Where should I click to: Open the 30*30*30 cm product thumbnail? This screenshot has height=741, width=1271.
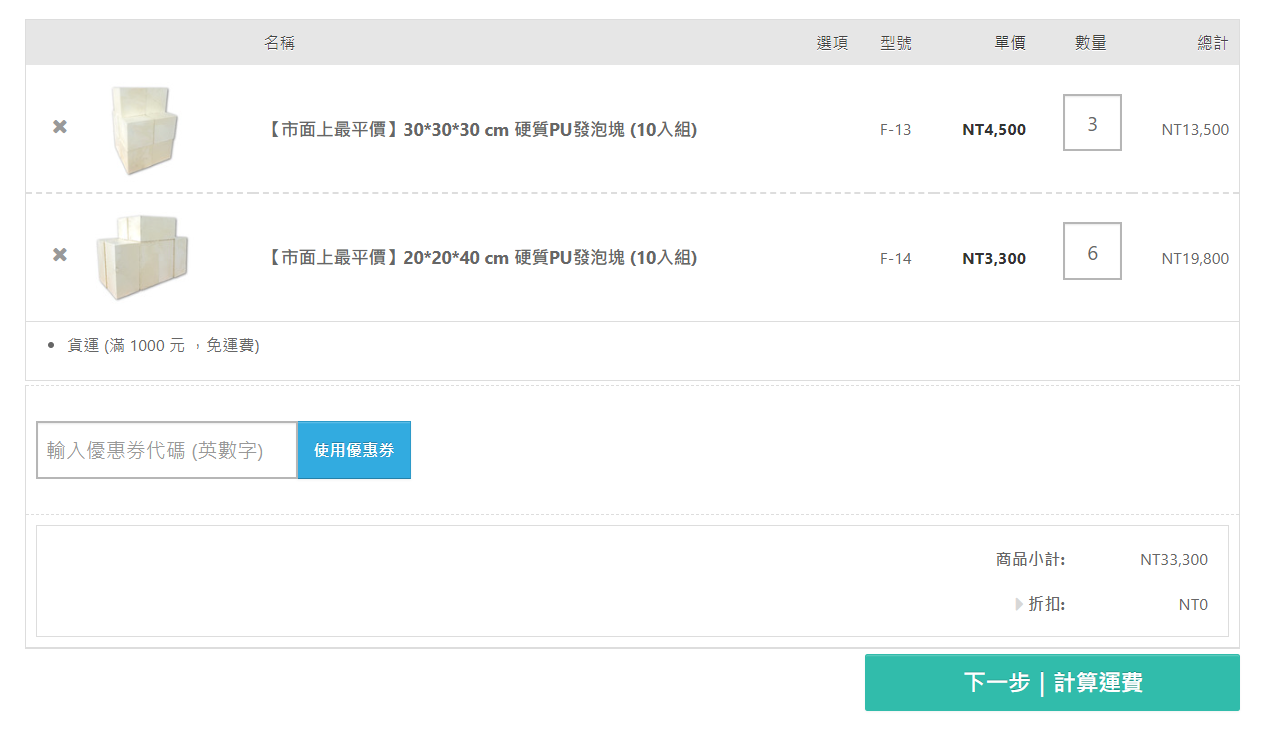tap(145, 130)
